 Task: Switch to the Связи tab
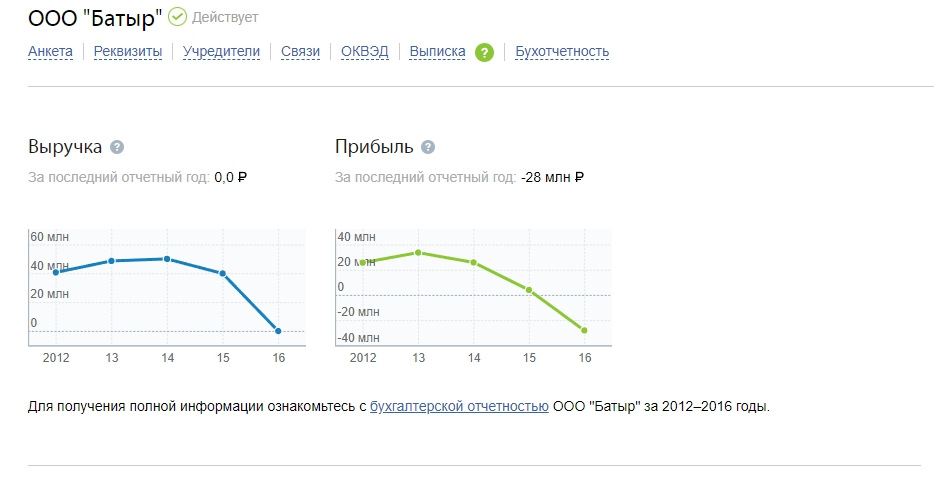click(x=300, y=52)
